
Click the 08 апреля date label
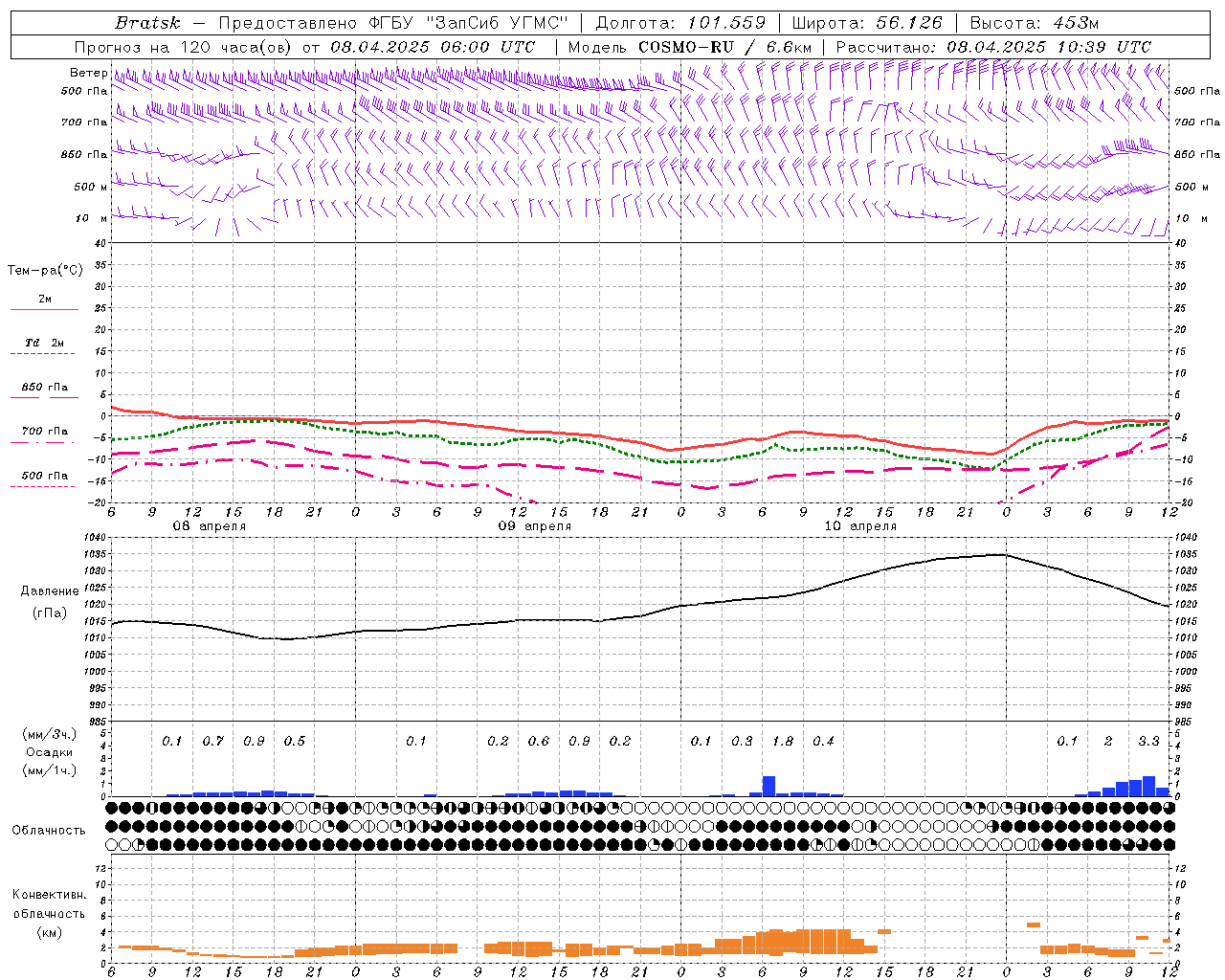(x=210, y=526)
